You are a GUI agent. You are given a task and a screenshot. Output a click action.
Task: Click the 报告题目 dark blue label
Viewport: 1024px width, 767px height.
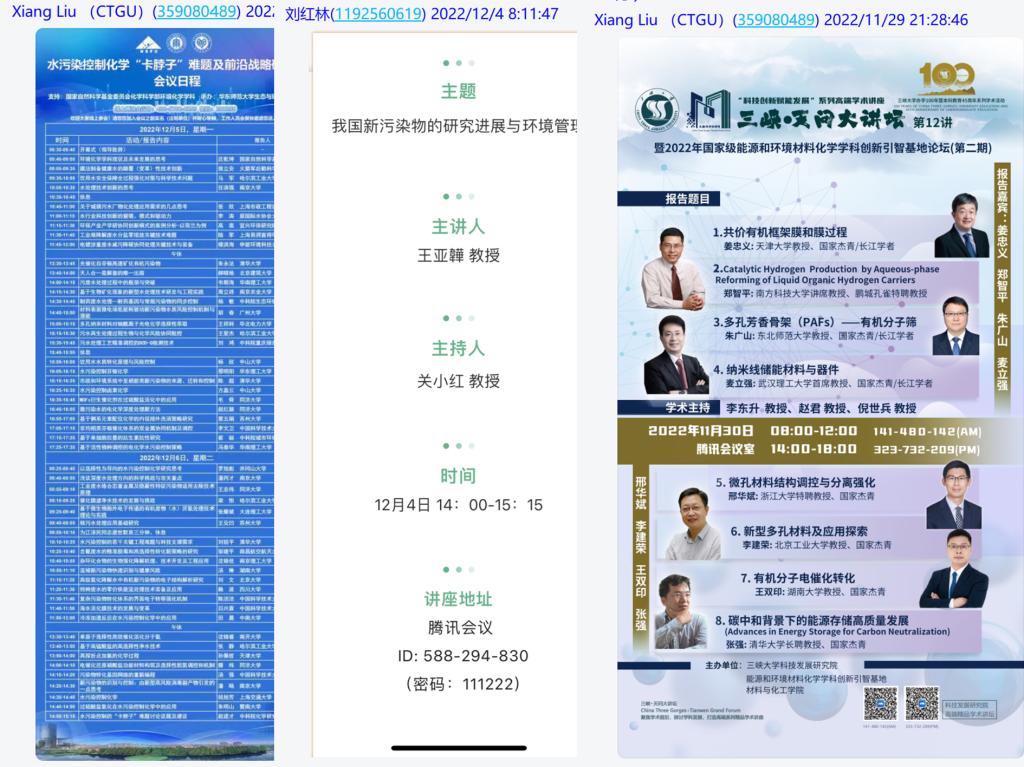[x=687, y=199]
